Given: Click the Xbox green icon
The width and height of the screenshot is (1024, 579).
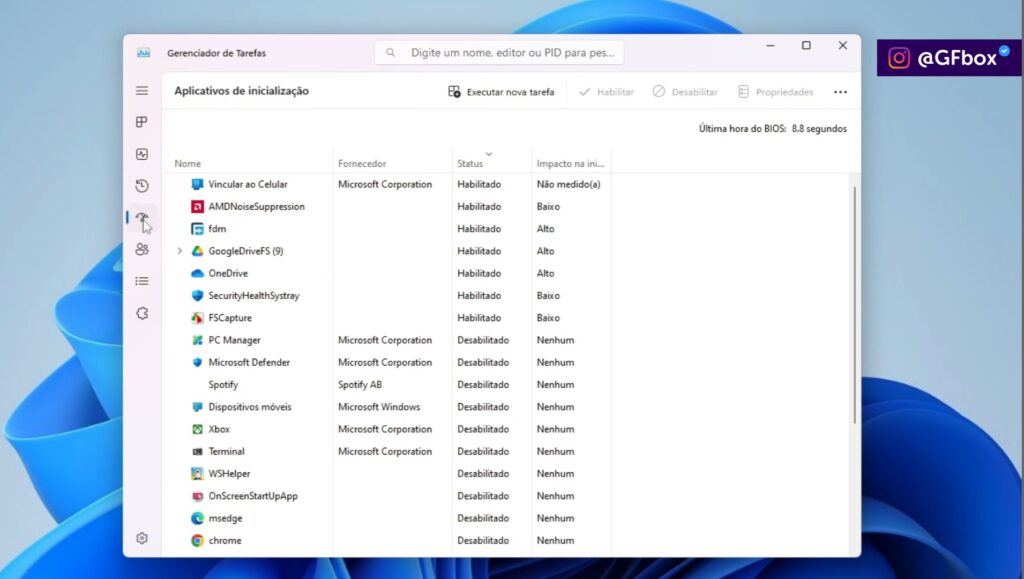Looking at the screenshot, I should pyautogui.click(x=197, y=429).
